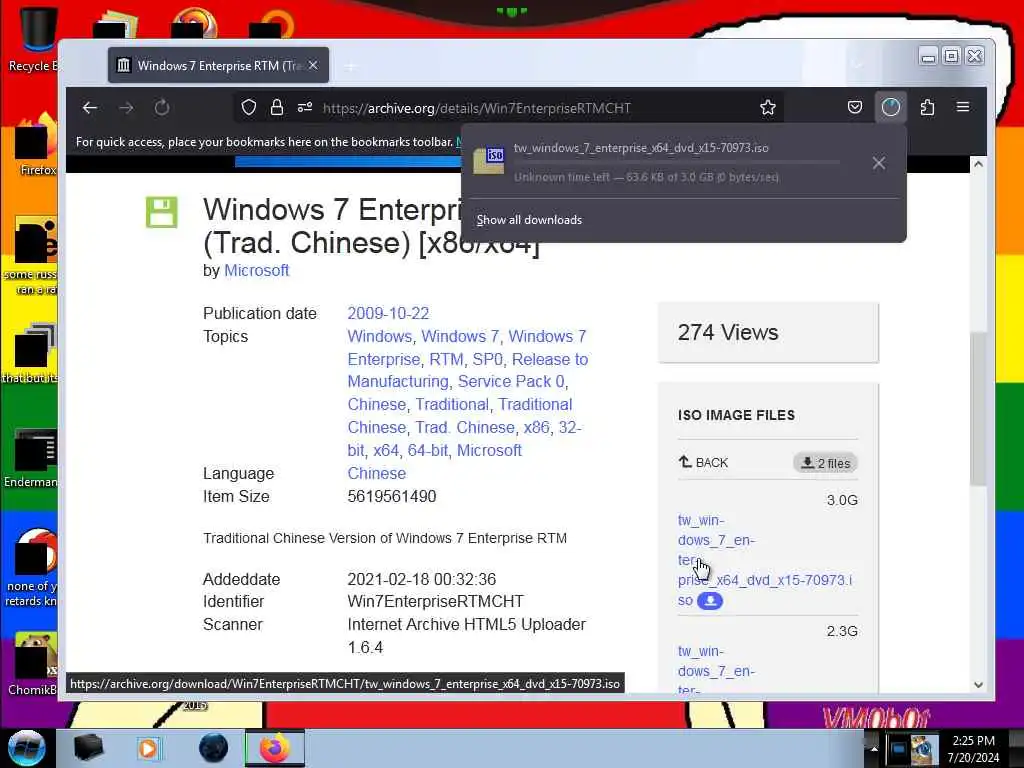Open the extensions puzzle icon
Viewport: 1024px width, 768px height.
point(927,108)
